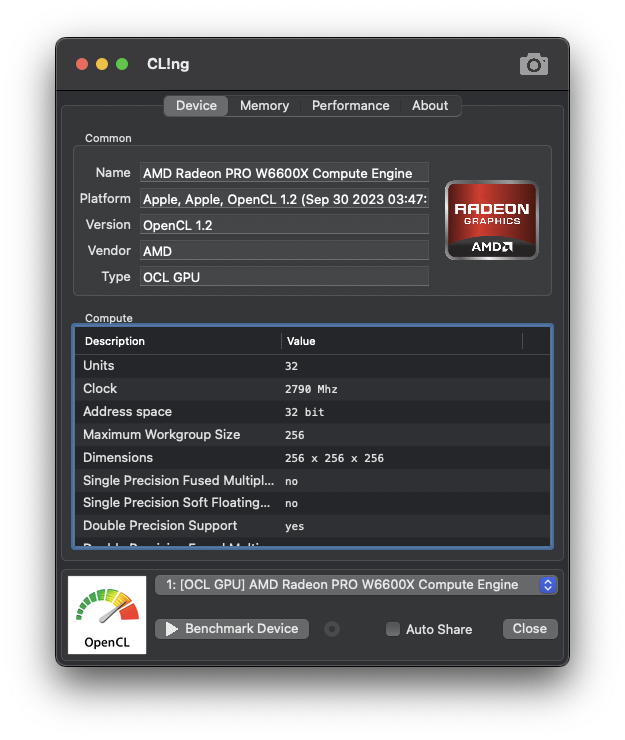The image size is (625, 740).
Task: Select the Maximum Workgroup Size row
Action: pyautogui.click(x=312, y=435)
